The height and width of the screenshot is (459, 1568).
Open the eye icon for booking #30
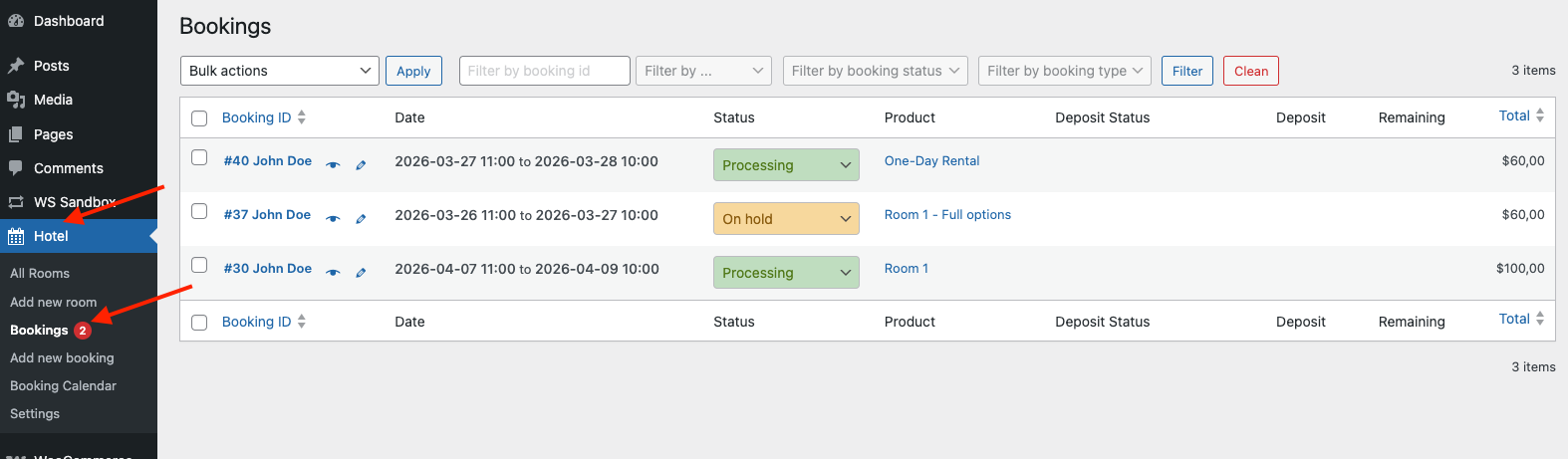pyautogui.click(x=333, y=273)
